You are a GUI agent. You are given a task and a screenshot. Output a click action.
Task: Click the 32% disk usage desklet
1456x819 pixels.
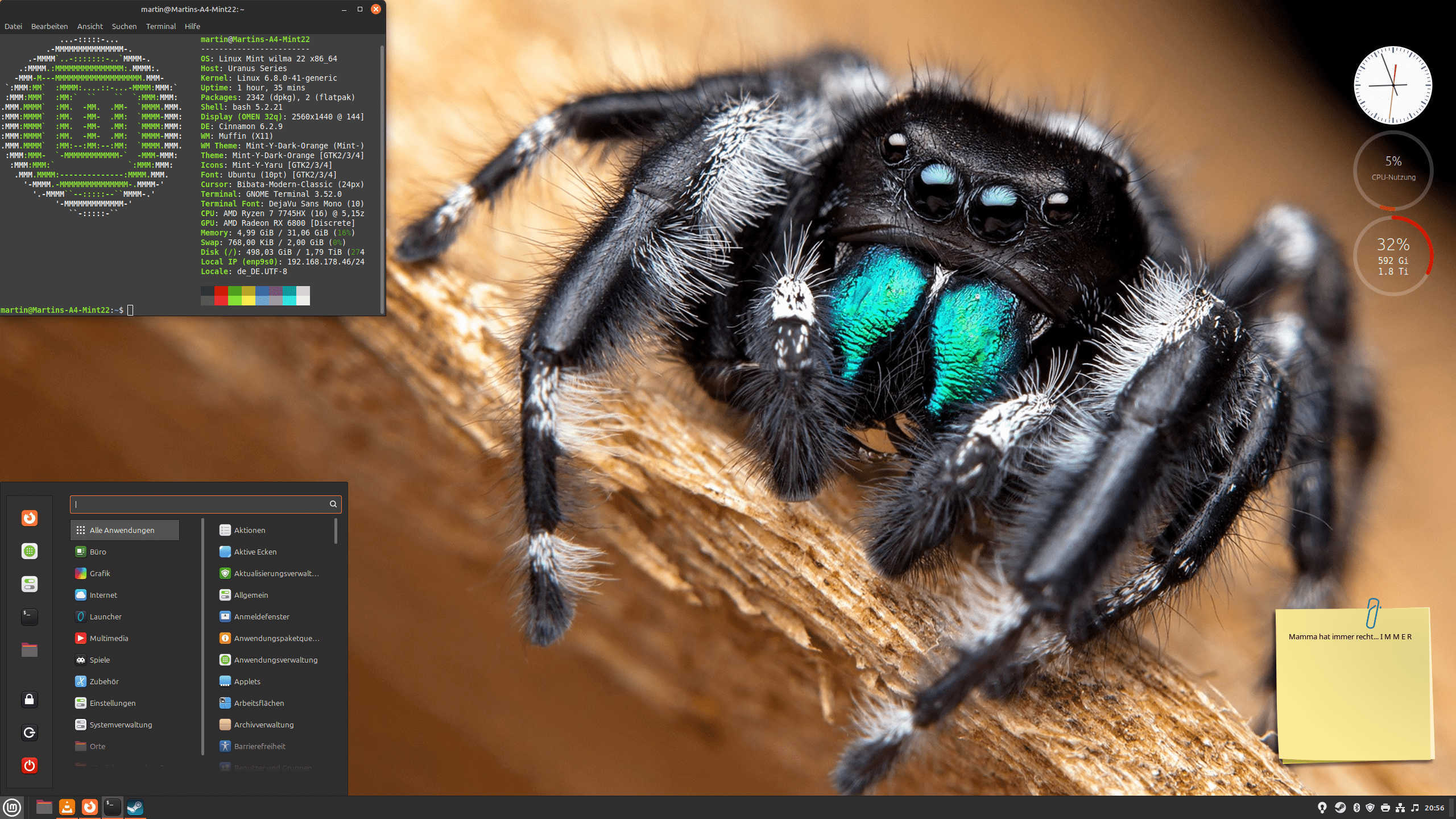coord(1393,255)
